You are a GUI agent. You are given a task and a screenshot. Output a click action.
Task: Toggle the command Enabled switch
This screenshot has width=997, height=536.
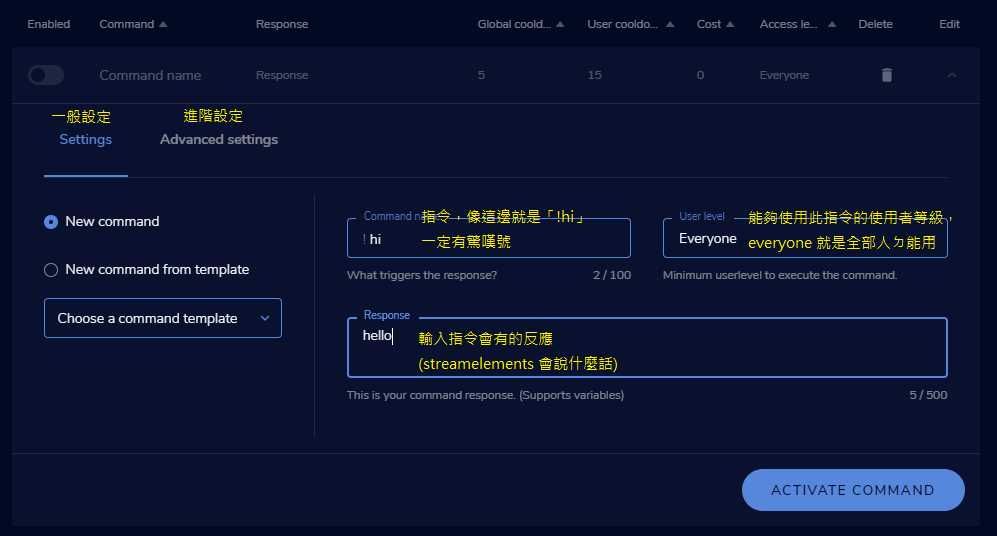click(x=46, y=75)
